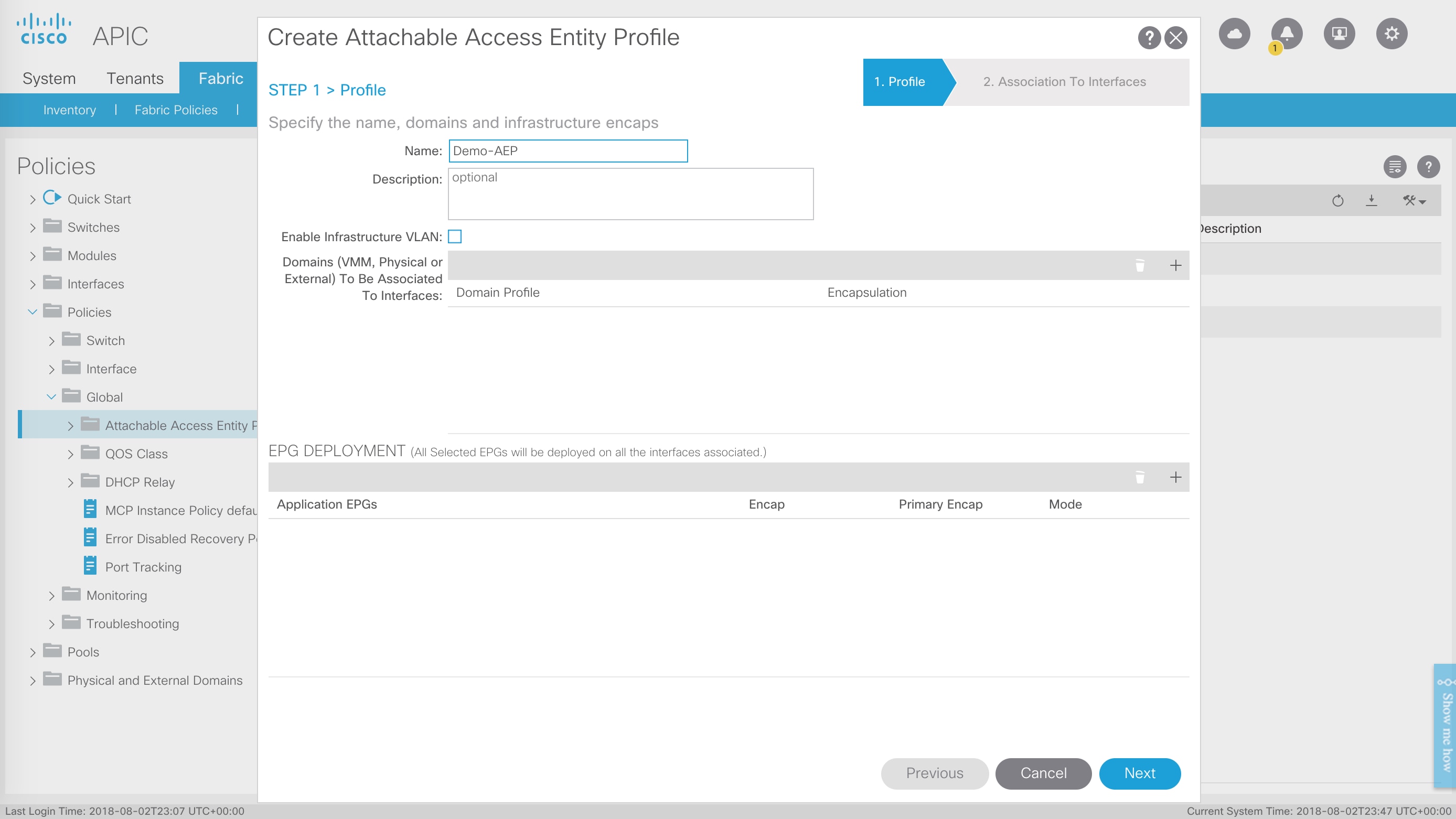Image resolution: width=1456 pixels, height=819 pixels.
Task: Click the trash icon in Domains table
Action: [1140, 266]
